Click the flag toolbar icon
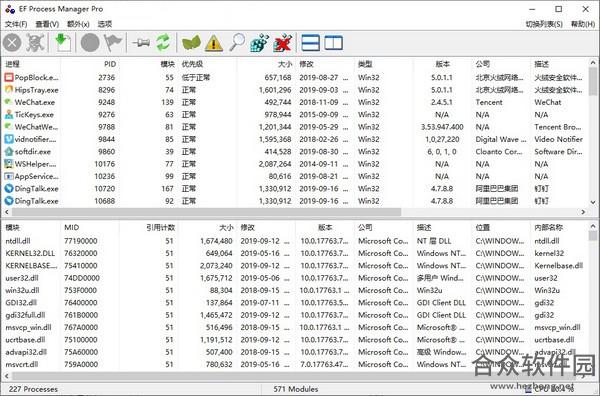Viewport: 600px width, 396px height. (x=113, y=42)
